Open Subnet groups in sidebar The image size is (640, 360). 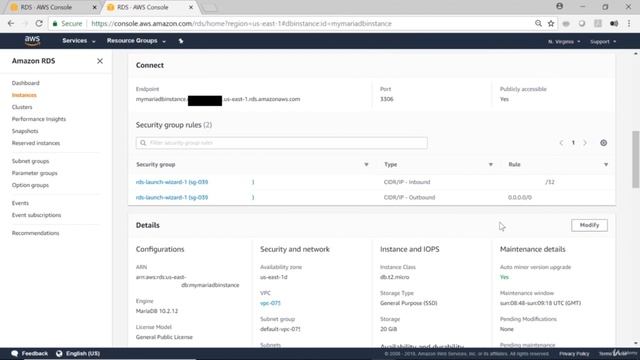(x=30, y=161)
